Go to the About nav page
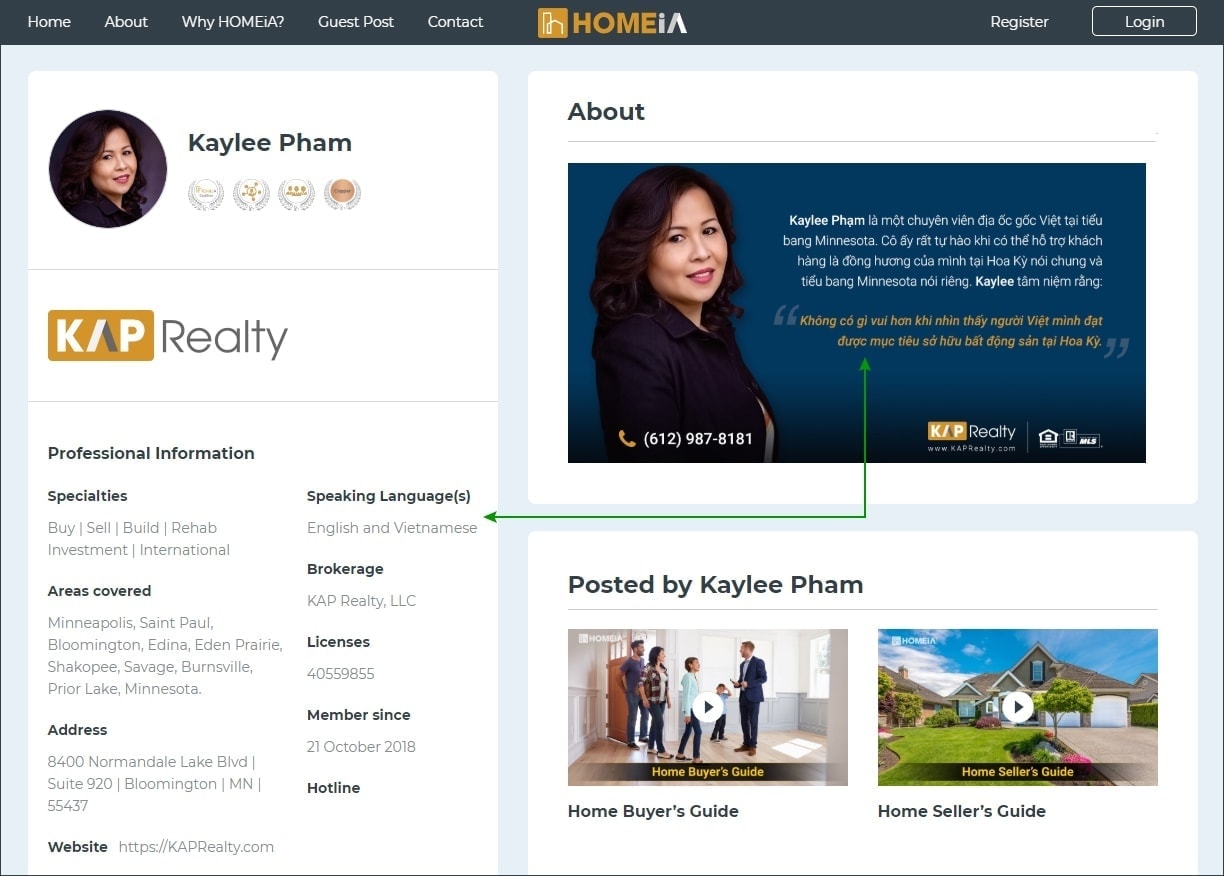 [x=126, y=22]
